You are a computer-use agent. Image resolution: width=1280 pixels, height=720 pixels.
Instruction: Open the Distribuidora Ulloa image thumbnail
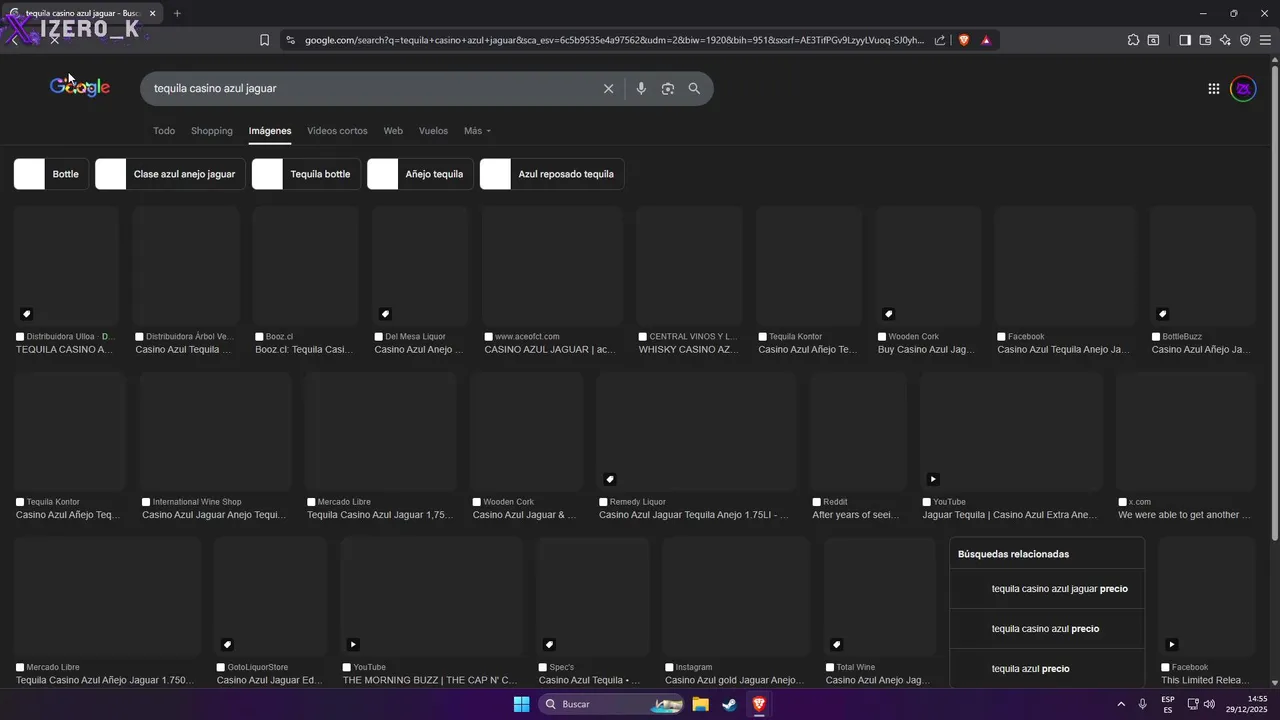click(66, 265)
